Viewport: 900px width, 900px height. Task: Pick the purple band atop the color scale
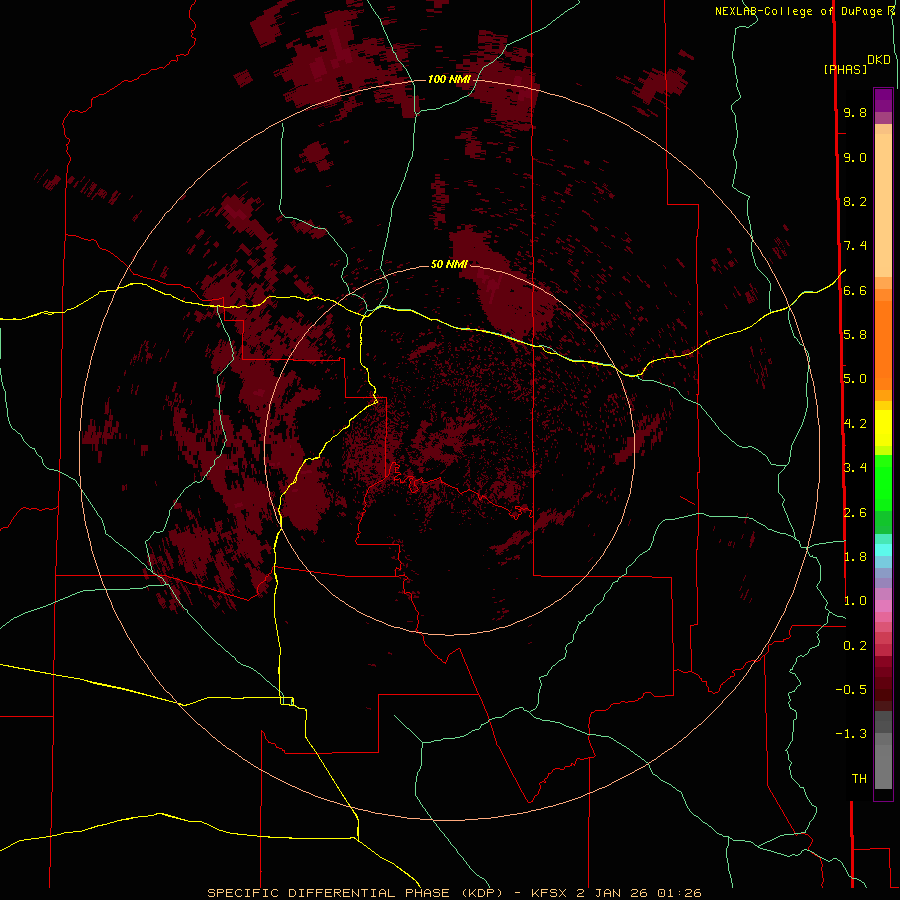(883, 100)
